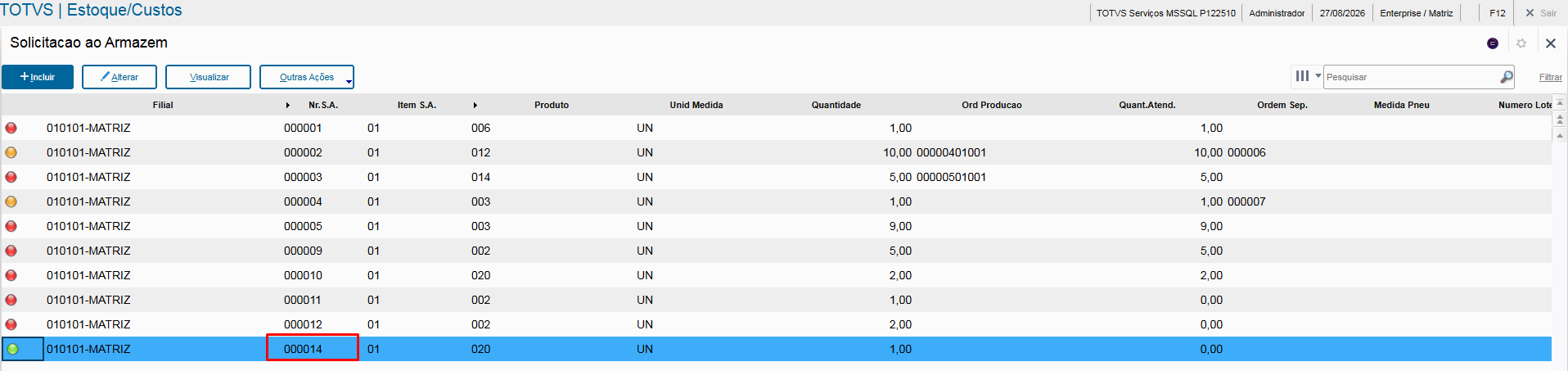This screenshot has height=371, width=1568.
Task: Click Ordem Sep. value 000007
Action: point(1246,201)
